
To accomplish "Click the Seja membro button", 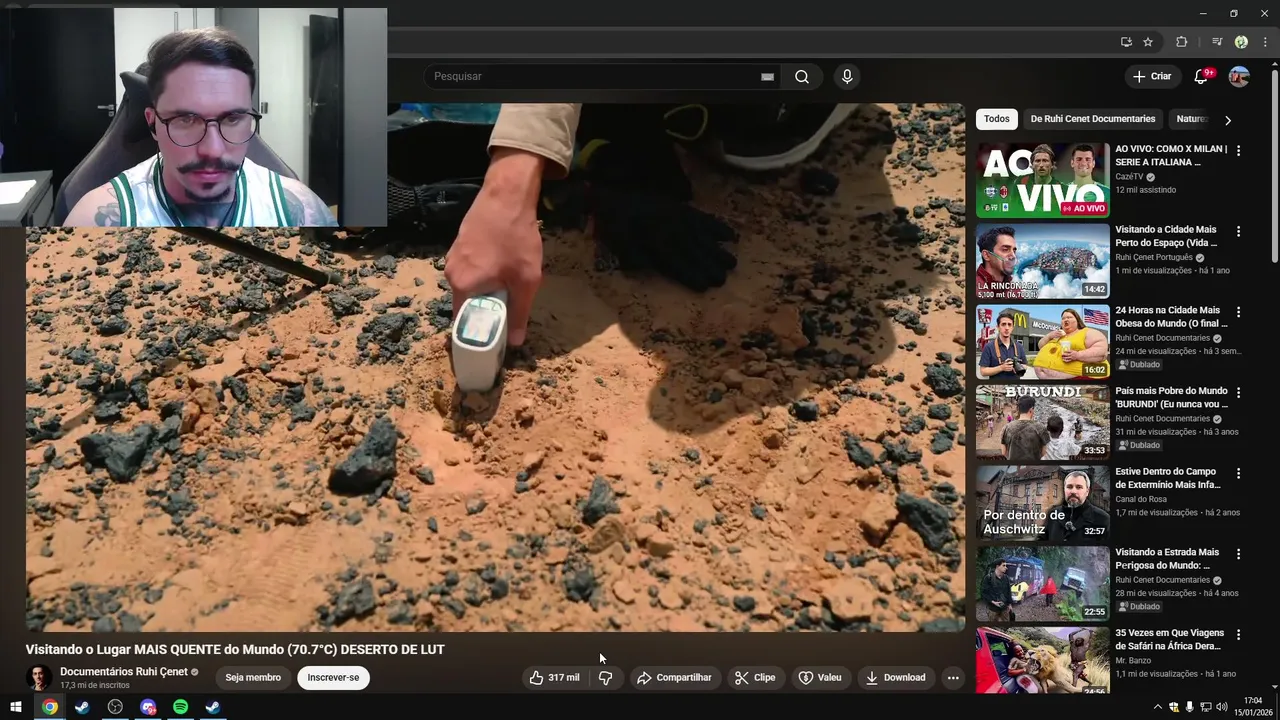I will click(253, 678).
